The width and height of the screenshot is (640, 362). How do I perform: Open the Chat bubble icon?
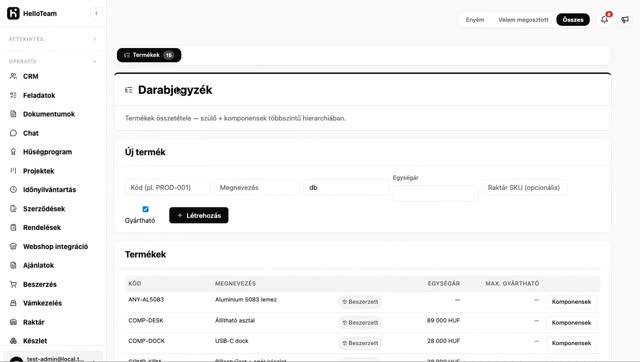point(13,133)
